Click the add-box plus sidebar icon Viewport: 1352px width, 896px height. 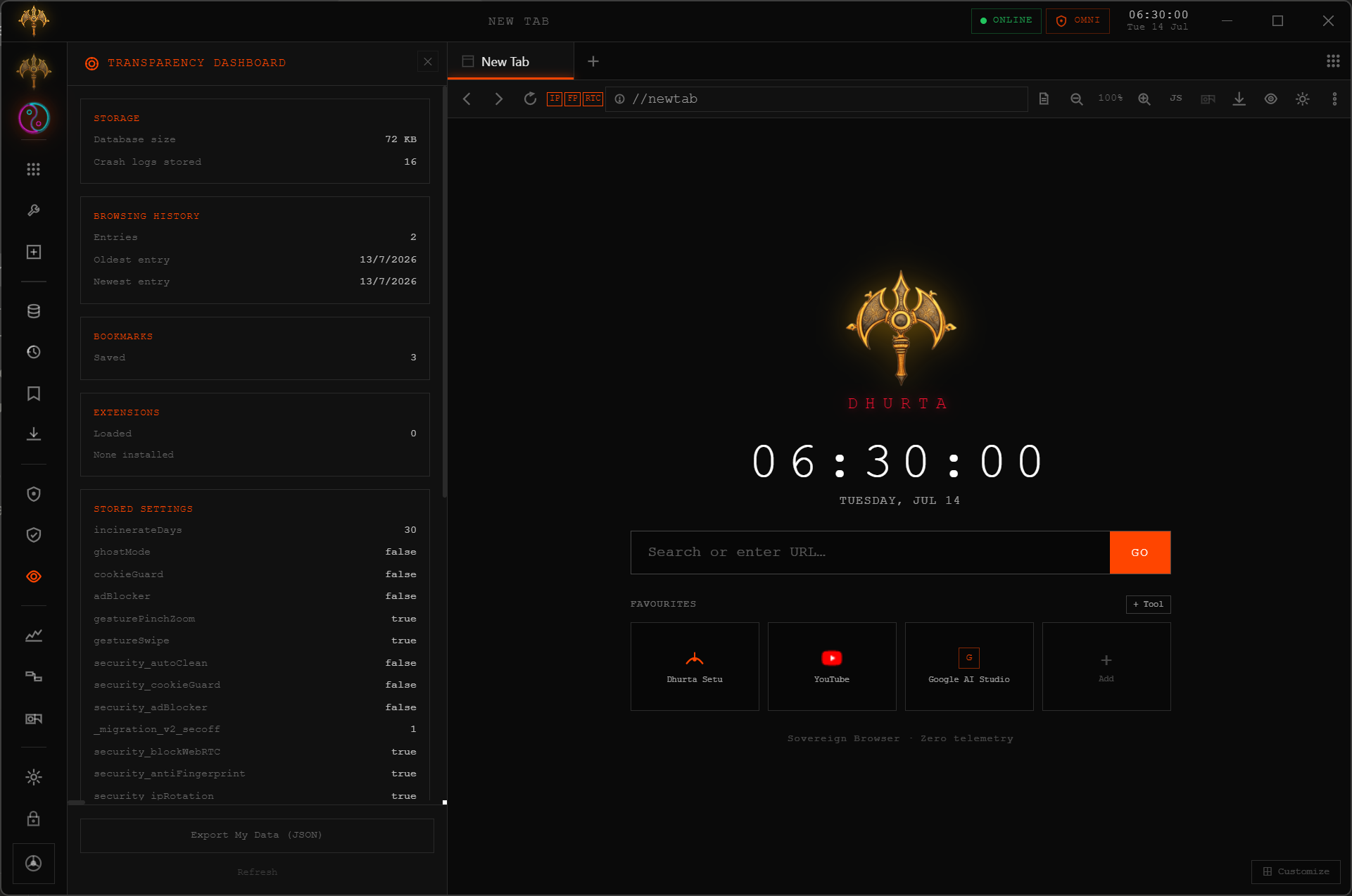click(34, 252)
